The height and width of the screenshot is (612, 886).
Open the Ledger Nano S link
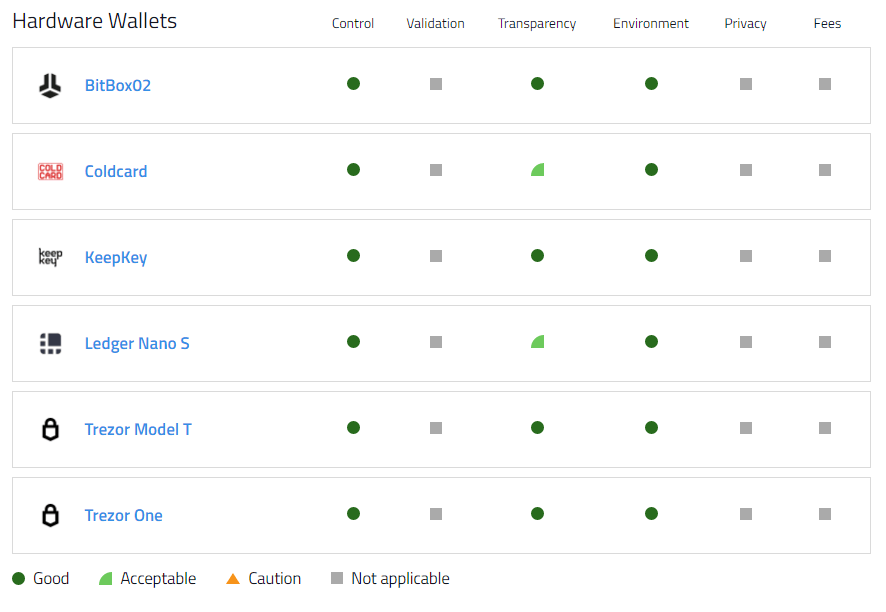click(137, 344)
